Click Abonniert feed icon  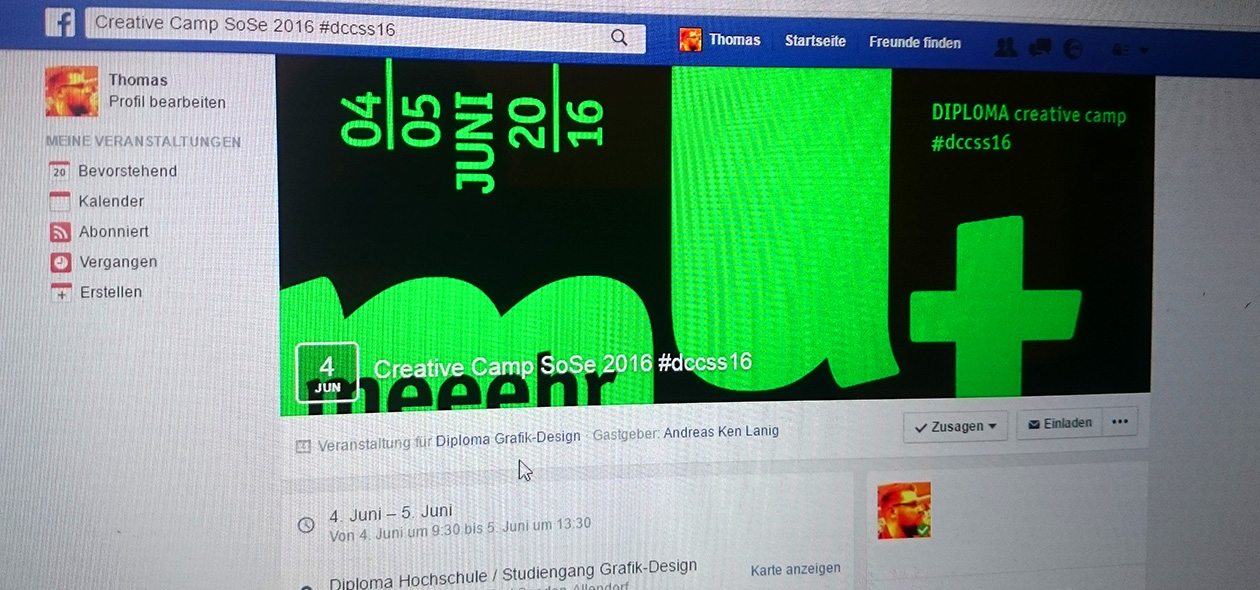point(61,232)
